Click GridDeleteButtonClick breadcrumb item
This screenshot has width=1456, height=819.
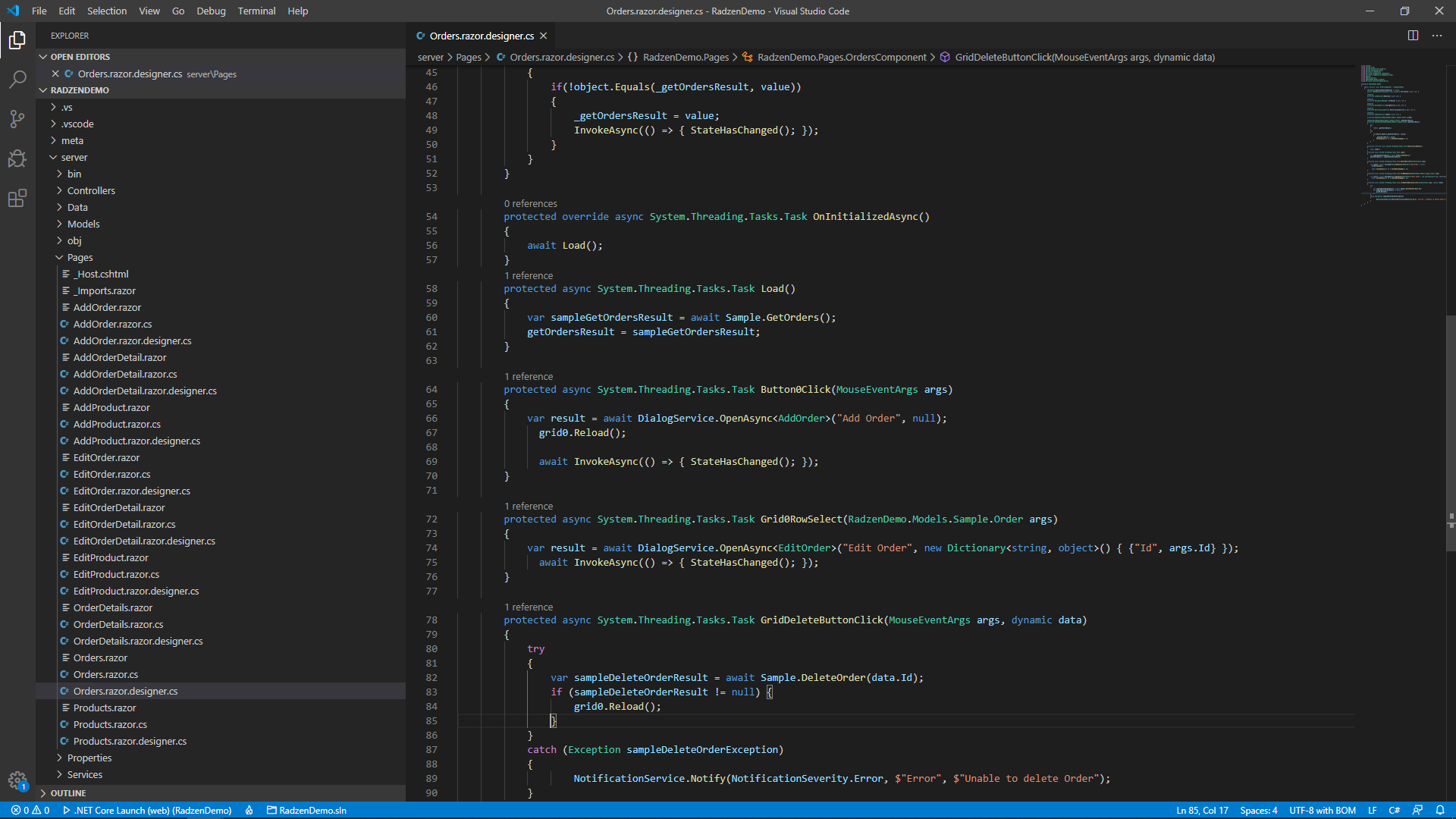[x=1077, y=57]
